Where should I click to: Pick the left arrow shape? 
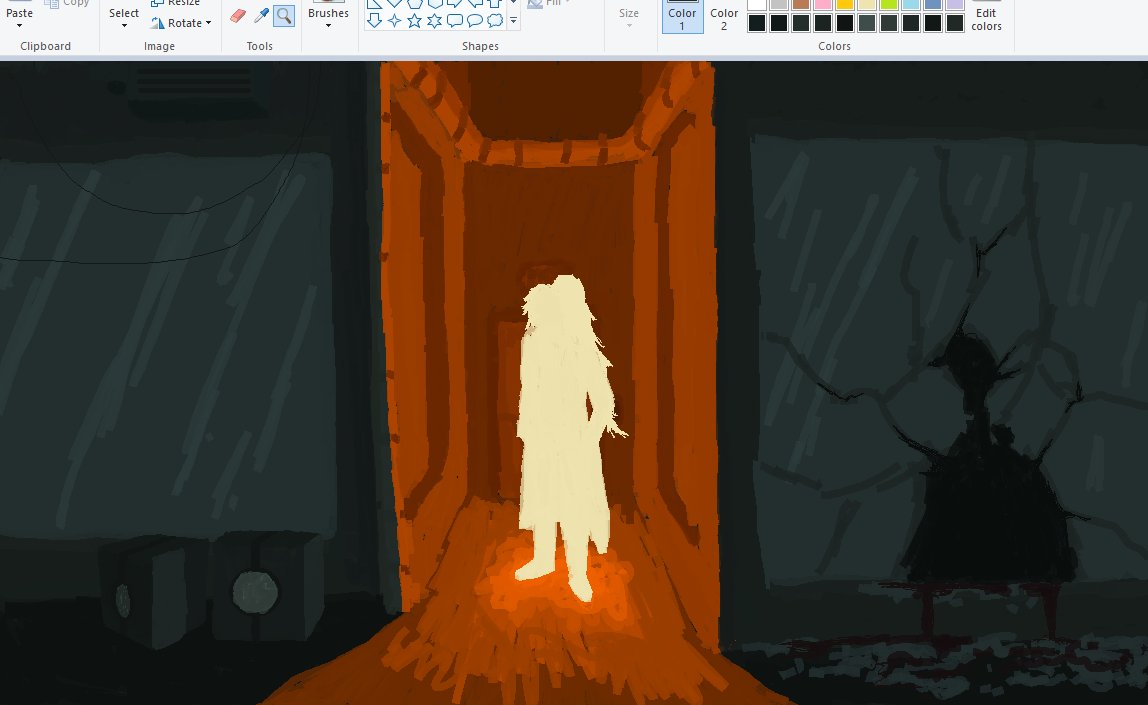[474, 3]
